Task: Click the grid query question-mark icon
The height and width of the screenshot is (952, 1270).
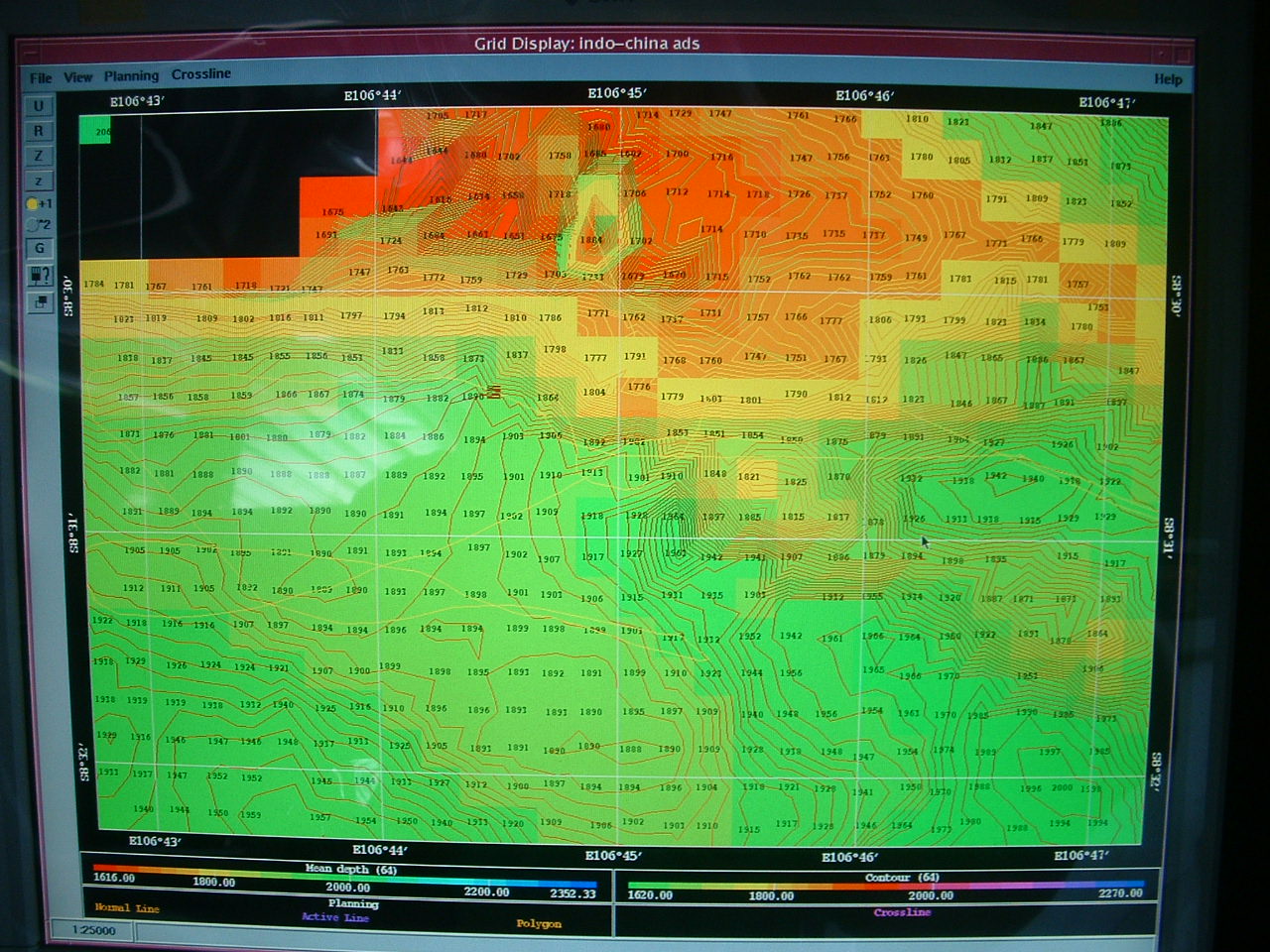Action: coord(39,276)
